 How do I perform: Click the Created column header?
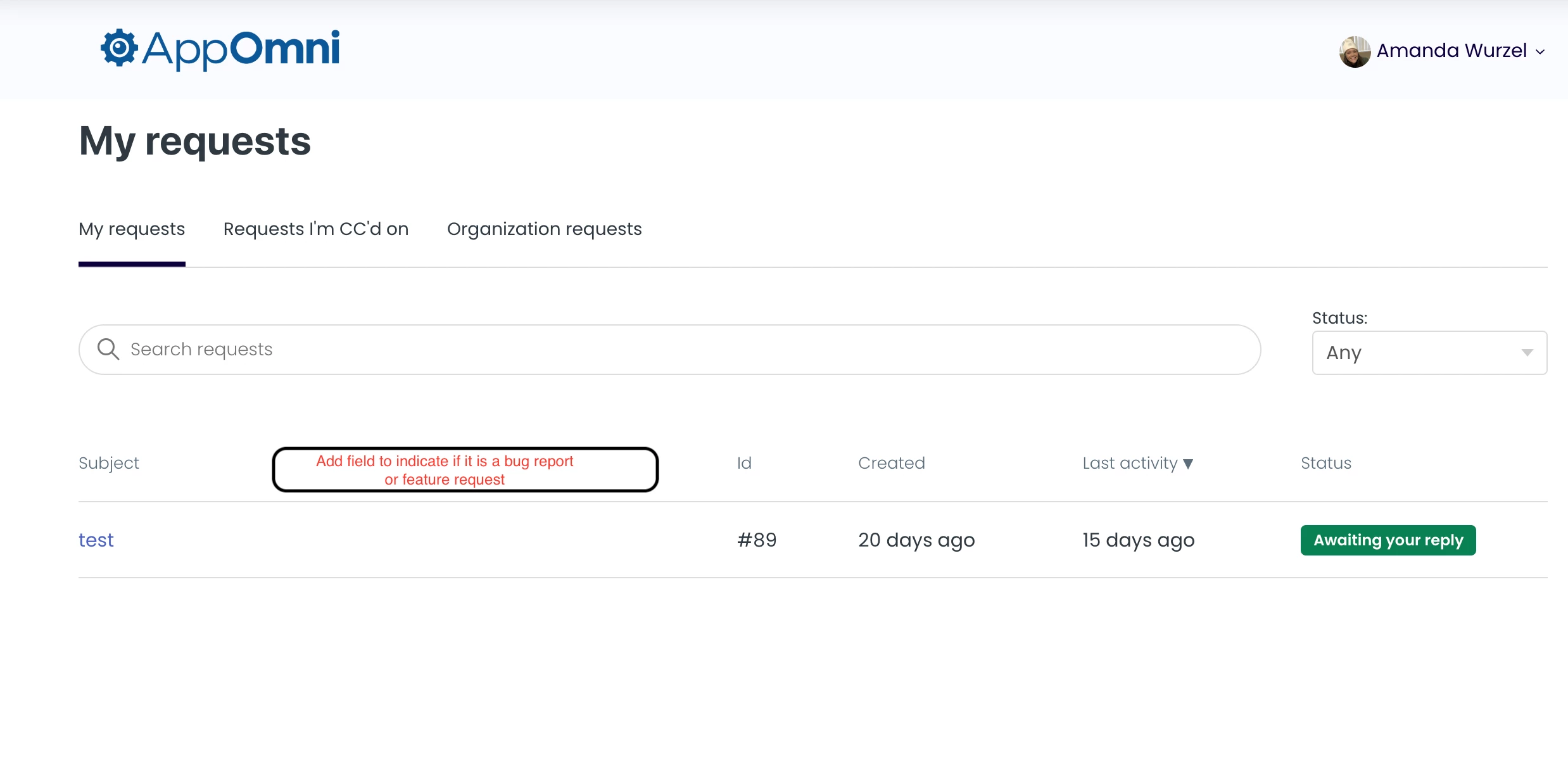click(891, 464)
